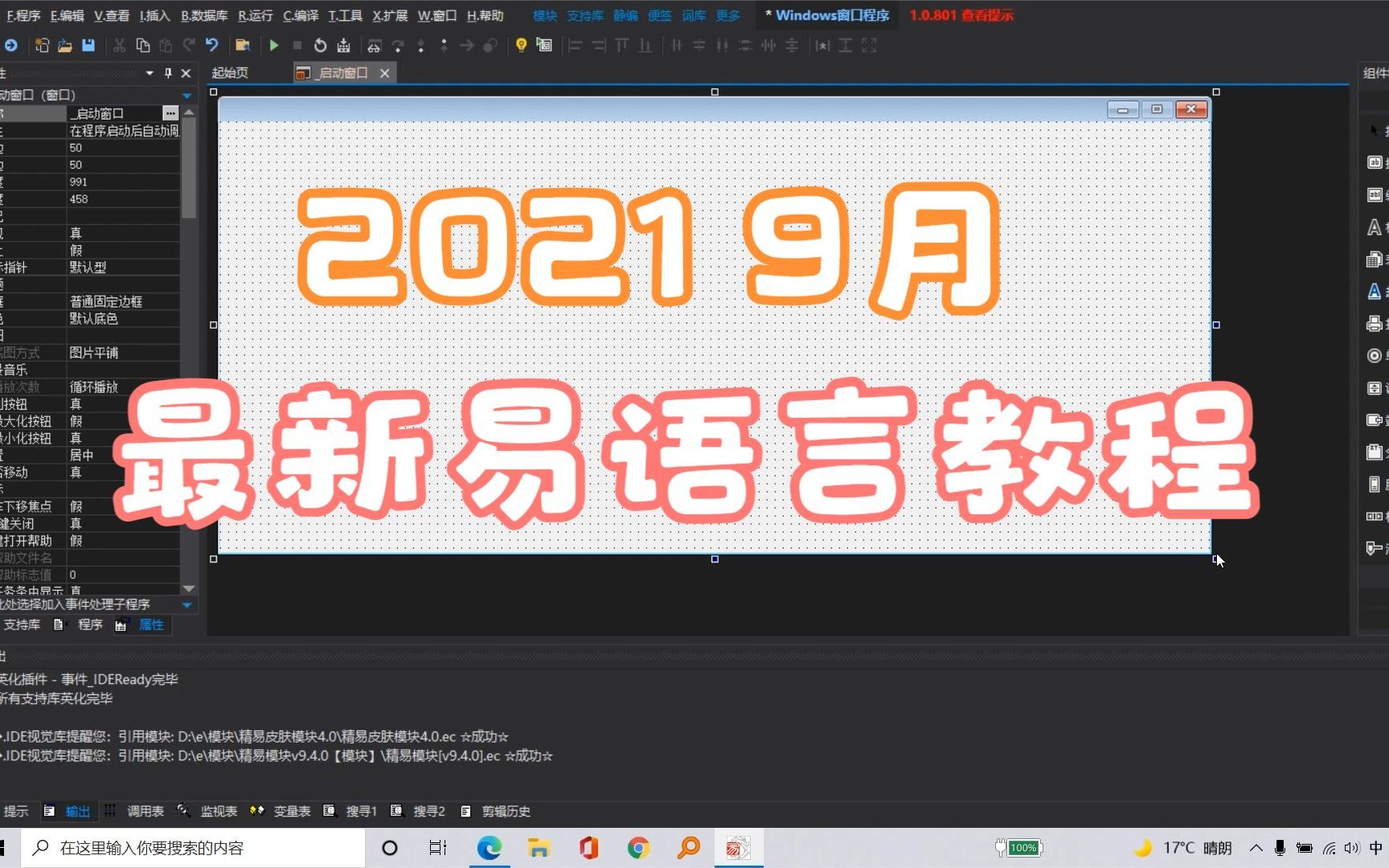This screenshot has width=1389, height=868.
Task: Click the compile/build toolbar icon next to restart
Action: click(344, 46)
